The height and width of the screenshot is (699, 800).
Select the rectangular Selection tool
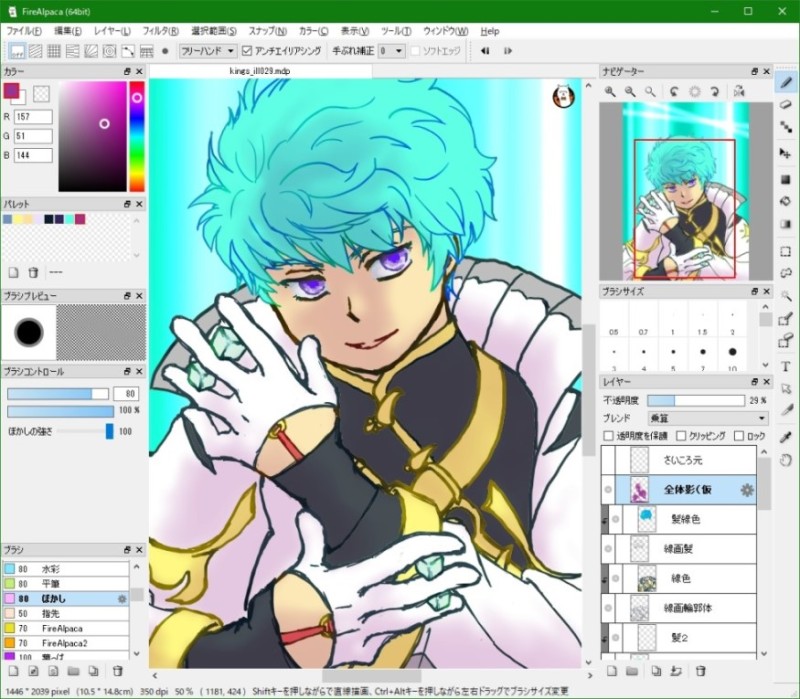(x=786, y=251)
